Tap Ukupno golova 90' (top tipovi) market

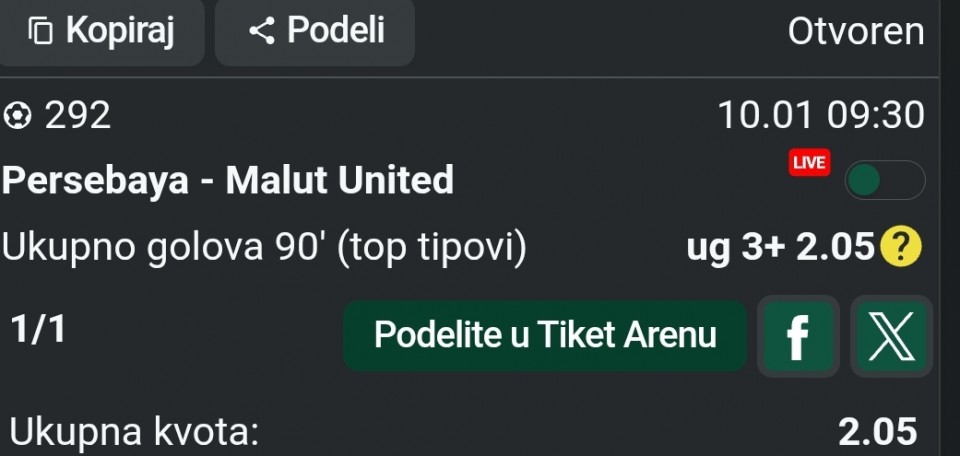[x=264, y=247]
